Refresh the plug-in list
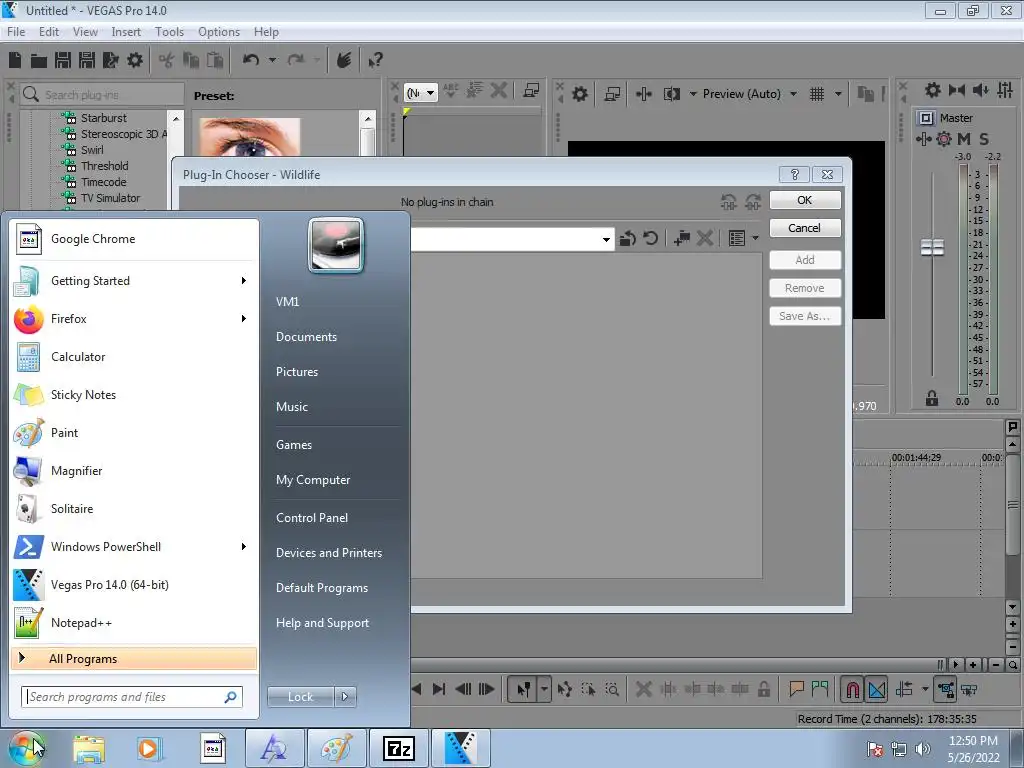Image resolution: width=1024 pixels, height=768 pixels. point(650,238)
